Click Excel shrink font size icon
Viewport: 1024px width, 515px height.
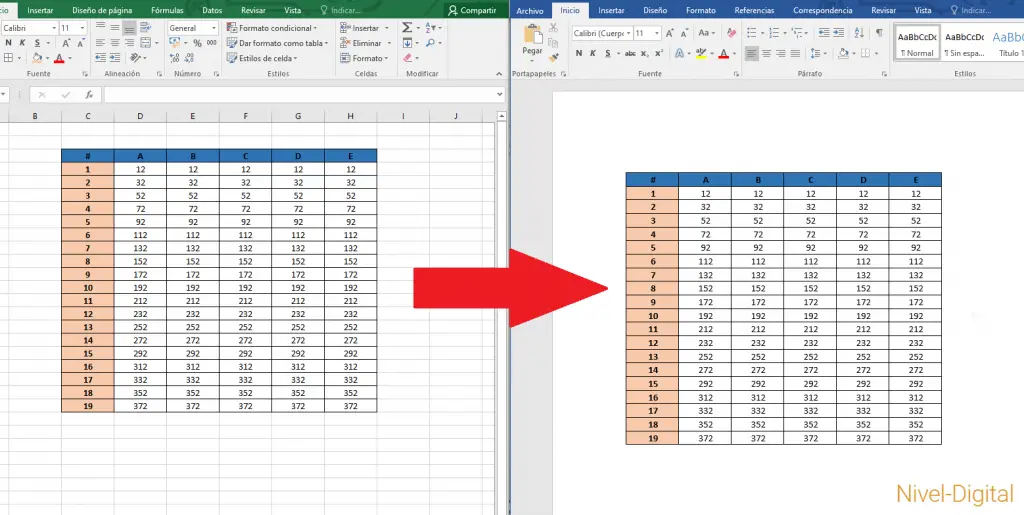coord(81,43)
